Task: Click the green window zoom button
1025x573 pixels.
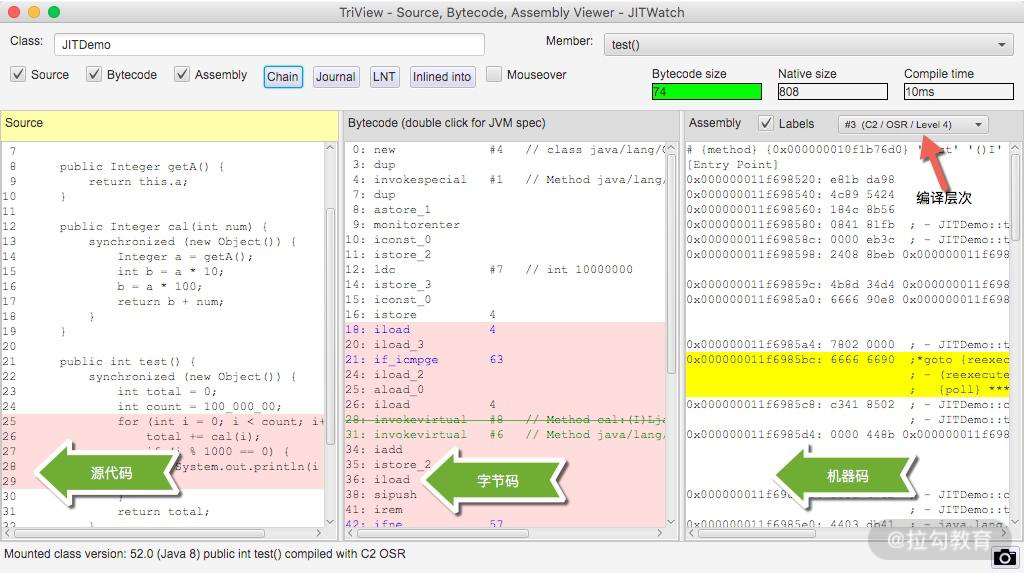Action: click(x=54, y=12)
